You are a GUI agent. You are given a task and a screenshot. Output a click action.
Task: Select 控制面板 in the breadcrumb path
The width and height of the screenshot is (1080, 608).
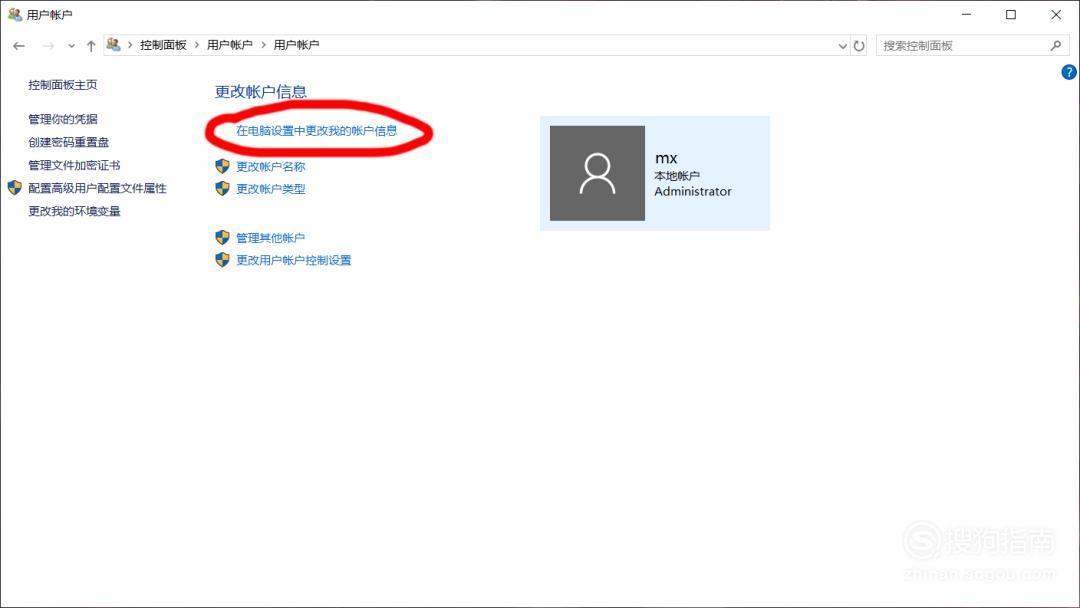coord(163,45)
